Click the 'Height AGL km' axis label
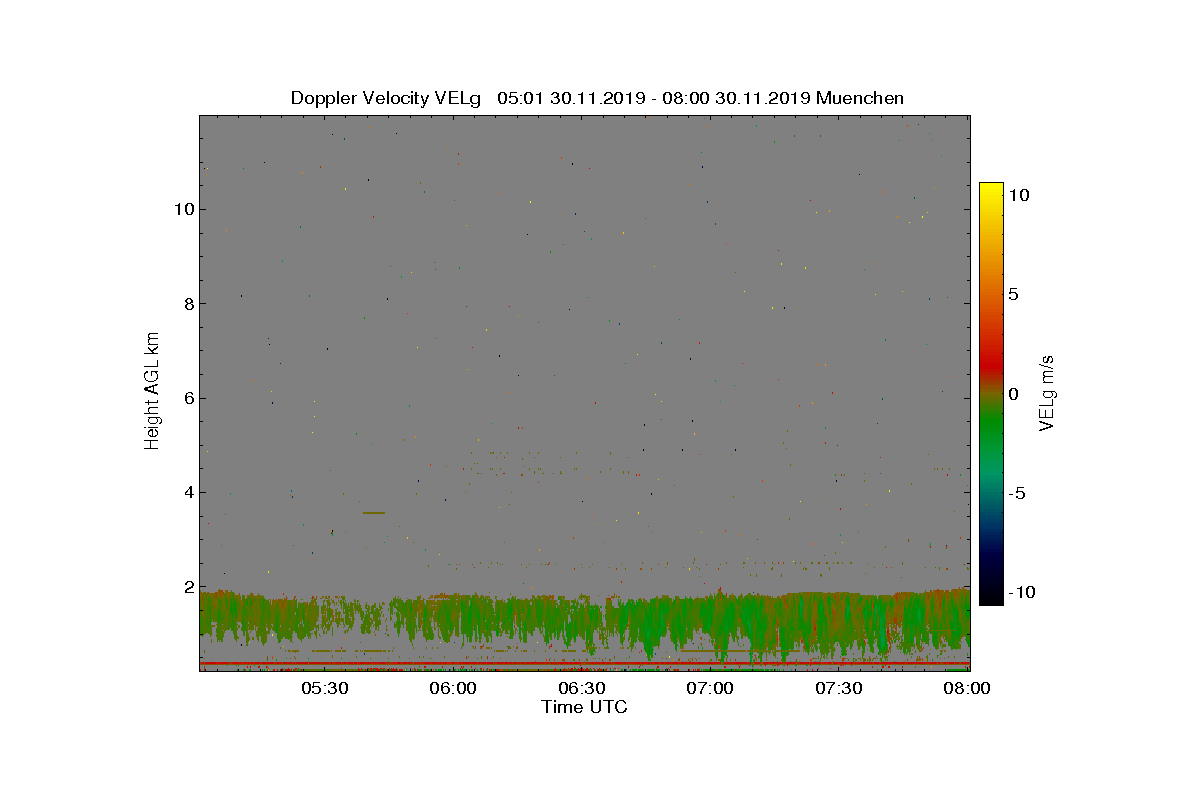Image resolution: width=1200 pixels, height=800 pixels. click(x=152, y=393)
